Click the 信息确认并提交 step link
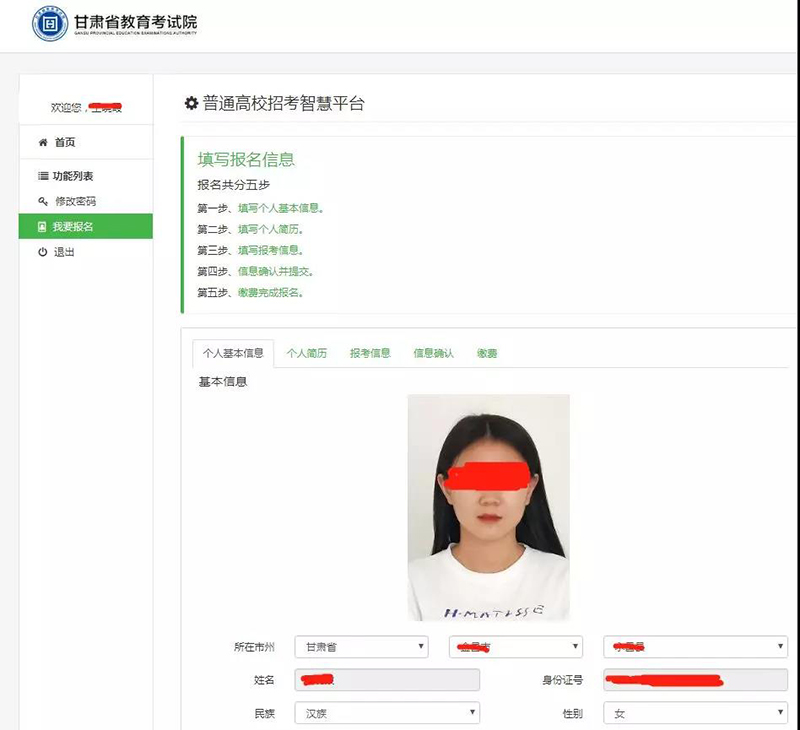Screen dimensions: 800x730 (x=276, y=271)
